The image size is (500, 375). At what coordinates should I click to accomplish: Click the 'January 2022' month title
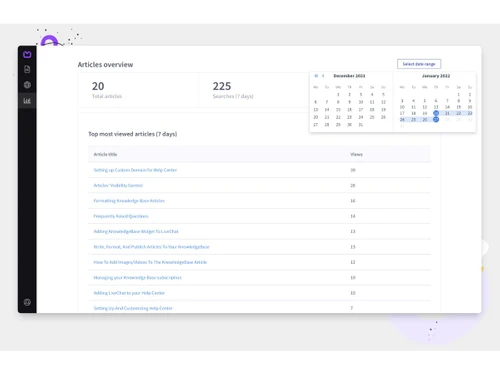pos(436,76)
